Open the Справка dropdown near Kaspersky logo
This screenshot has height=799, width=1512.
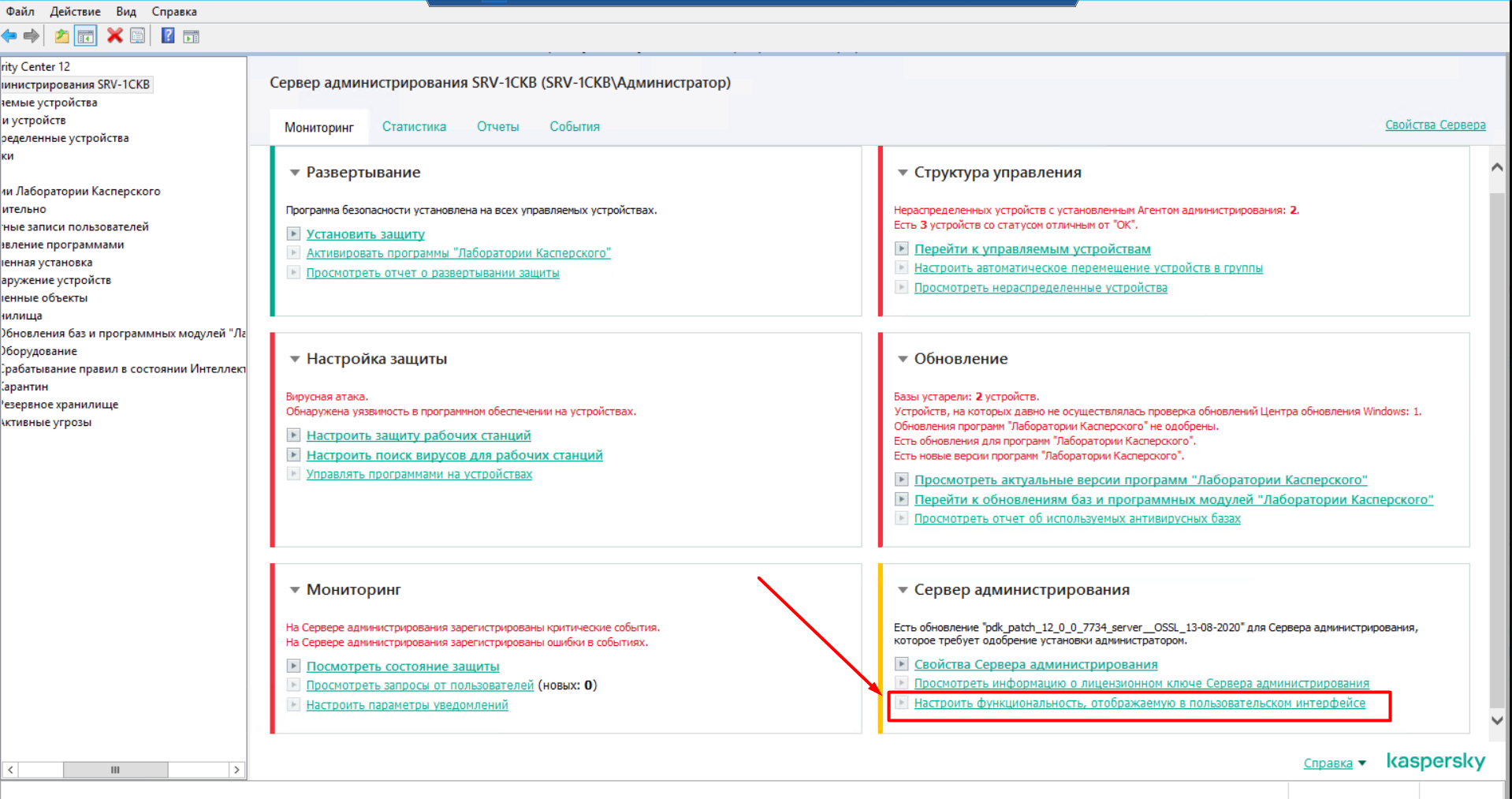[1335, 763]
